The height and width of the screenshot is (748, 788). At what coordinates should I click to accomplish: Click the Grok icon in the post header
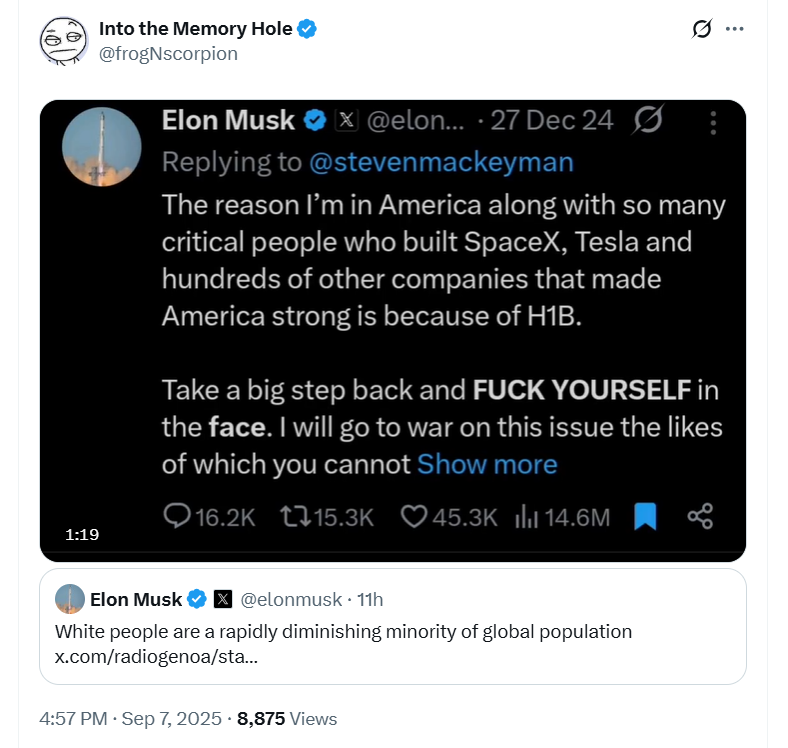click(x=702, y=29)
